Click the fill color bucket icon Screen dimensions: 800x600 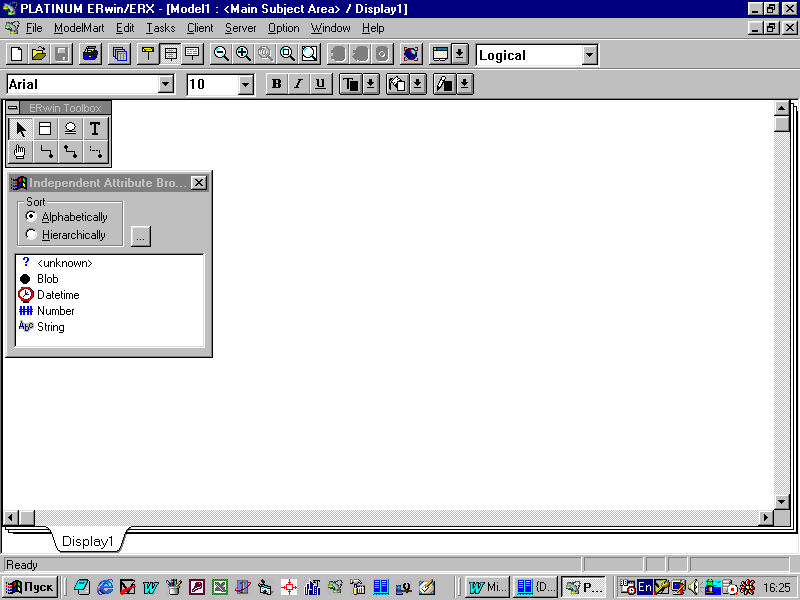point(397,84)
